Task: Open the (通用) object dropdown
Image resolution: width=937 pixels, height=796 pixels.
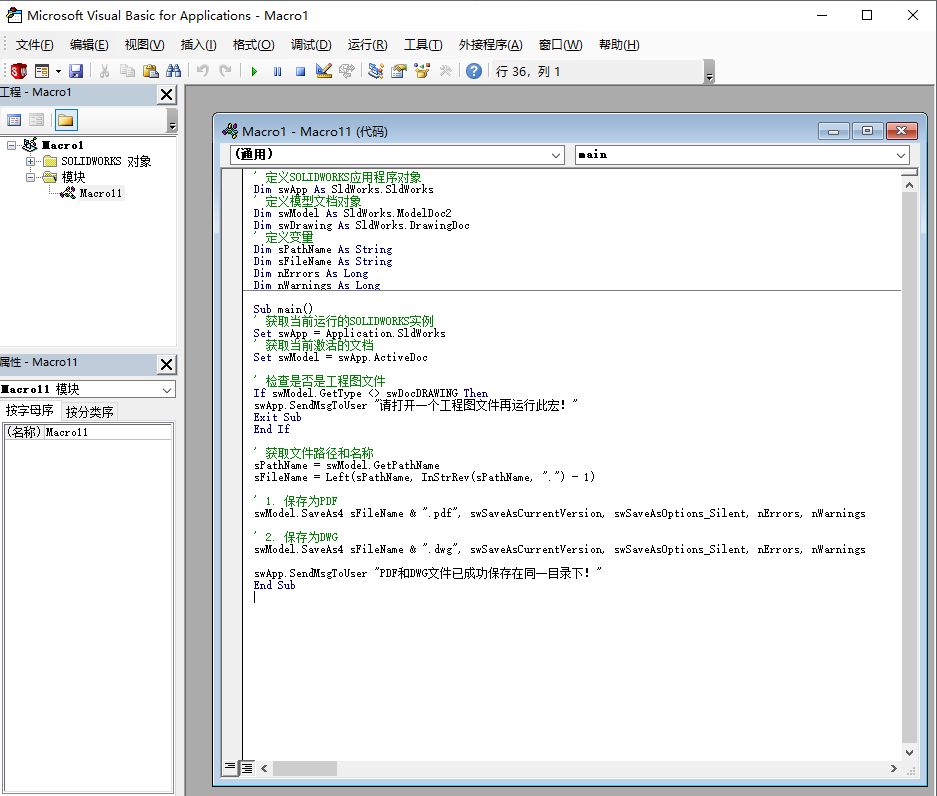Action: point(558,155)
